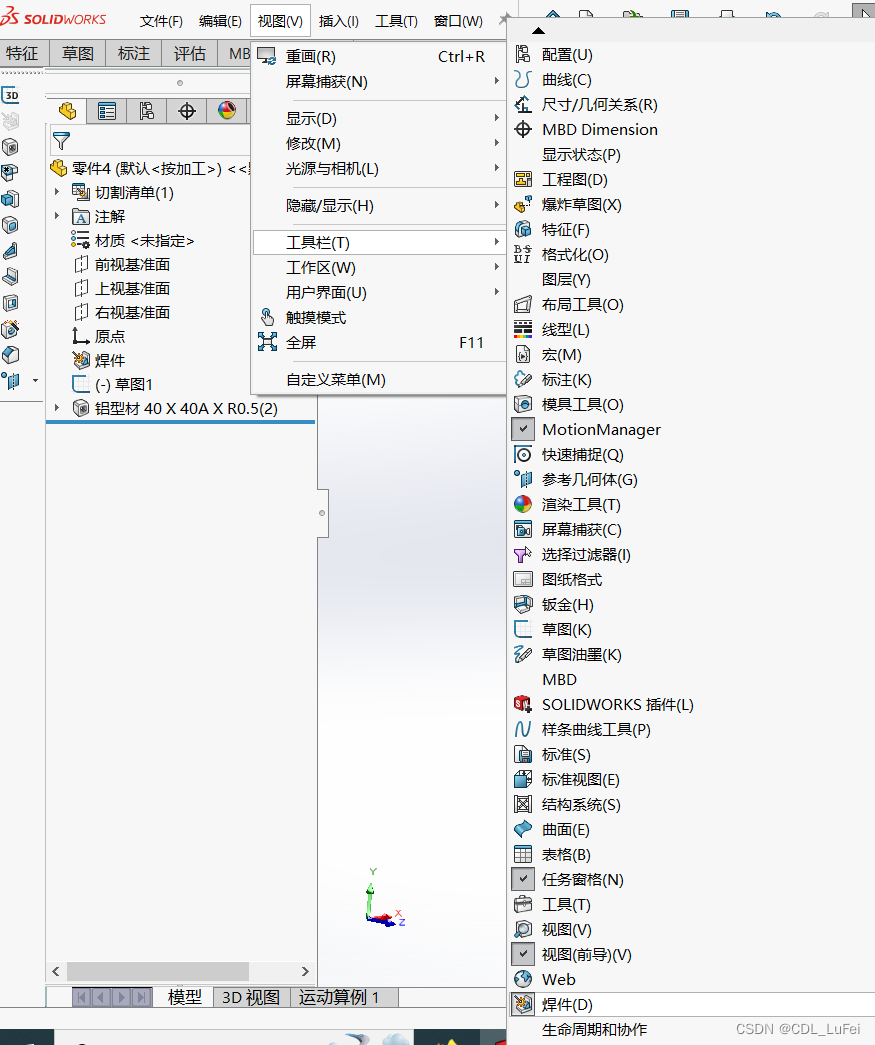Select the 选择过滤器(I) toolbar entry
Screen dimensions: 875x1045
click(586, 554)
